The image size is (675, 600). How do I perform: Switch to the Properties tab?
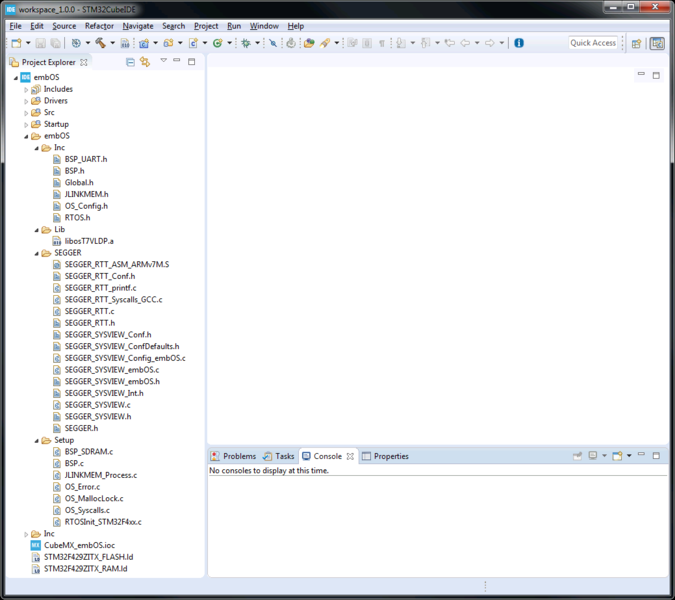click(390, 456)
